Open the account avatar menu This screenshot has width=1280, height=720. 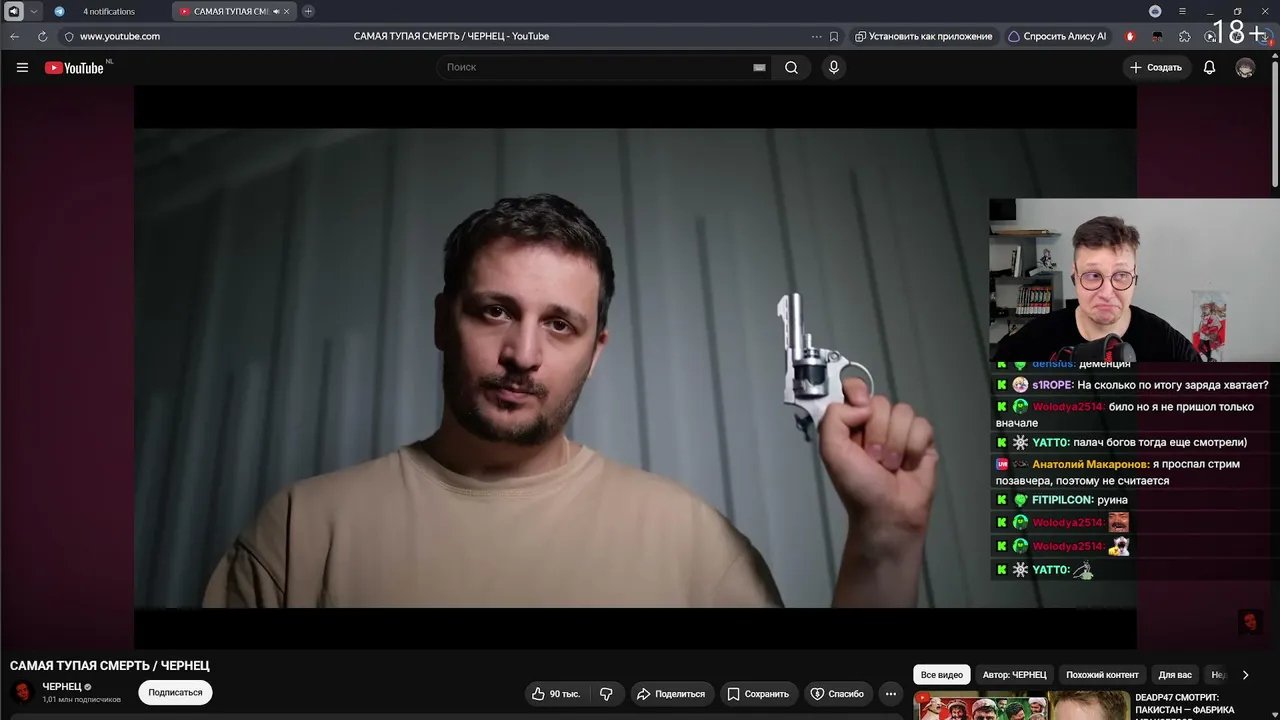tap(1245, 68)
